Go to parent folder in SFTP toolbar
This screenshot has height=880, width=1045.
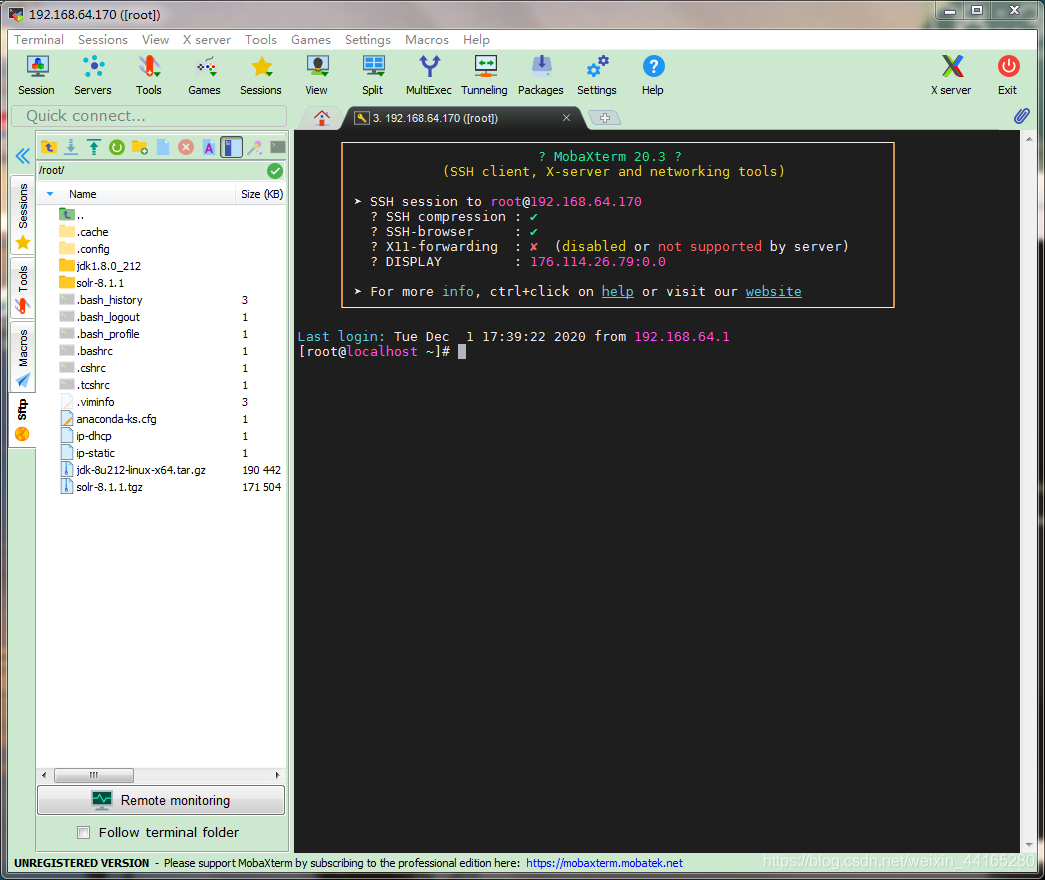49,147
